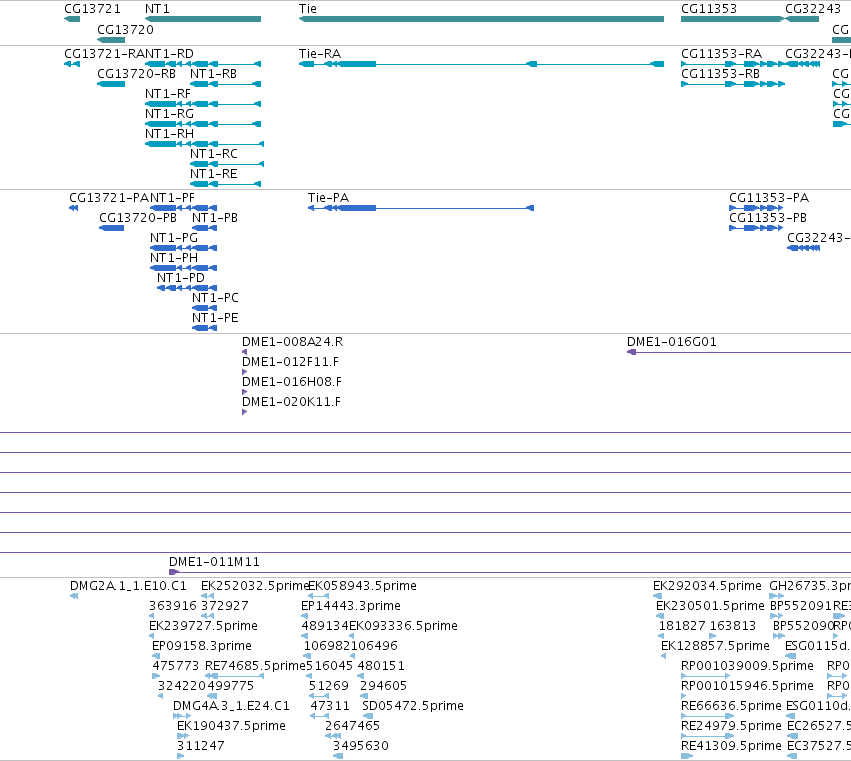The height and width of the screenshot is (761, 851).
Task: Select the DME1-008A24.R BAC end label
Action: pos(293,342)
